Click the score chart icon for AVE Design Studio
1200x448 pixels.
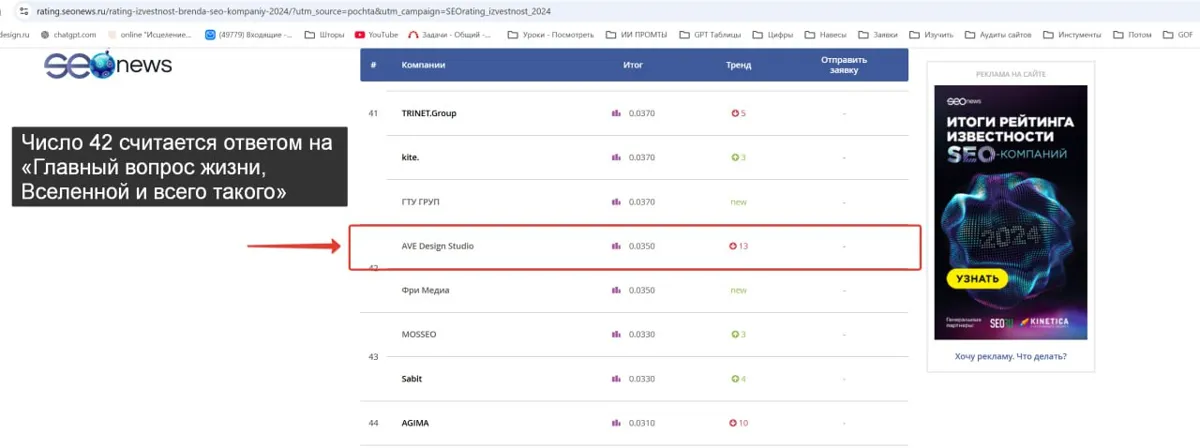coord(616,246)
